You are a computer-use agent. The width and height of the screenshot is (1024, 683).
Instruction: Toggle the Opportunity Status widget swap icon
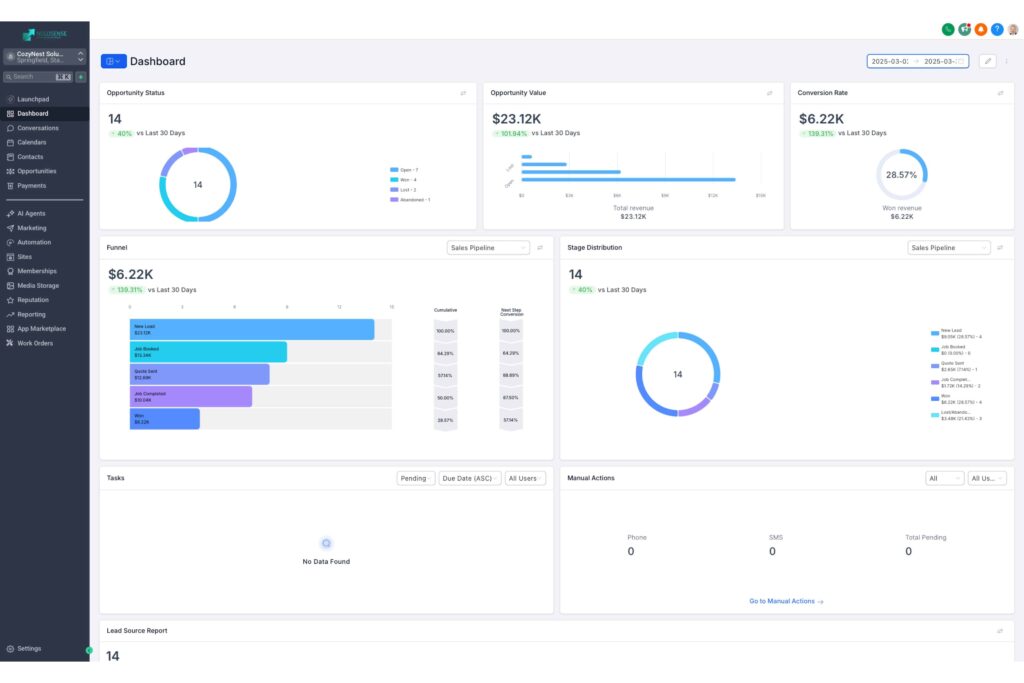(x=463, y=93)
